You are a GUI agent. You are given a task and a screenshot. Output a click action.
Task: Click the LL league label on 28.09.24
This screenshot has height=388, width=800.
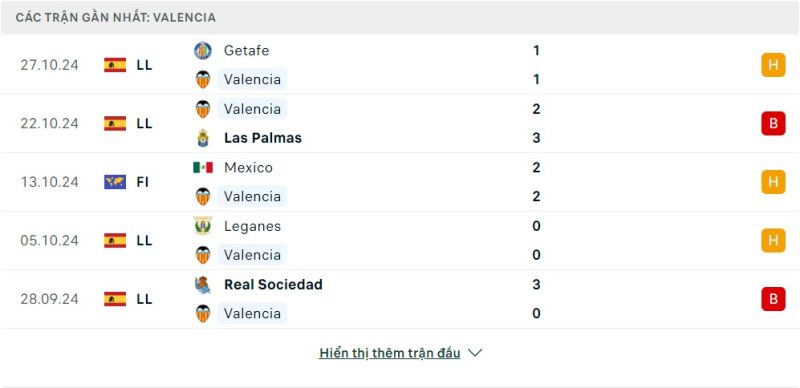144,299
